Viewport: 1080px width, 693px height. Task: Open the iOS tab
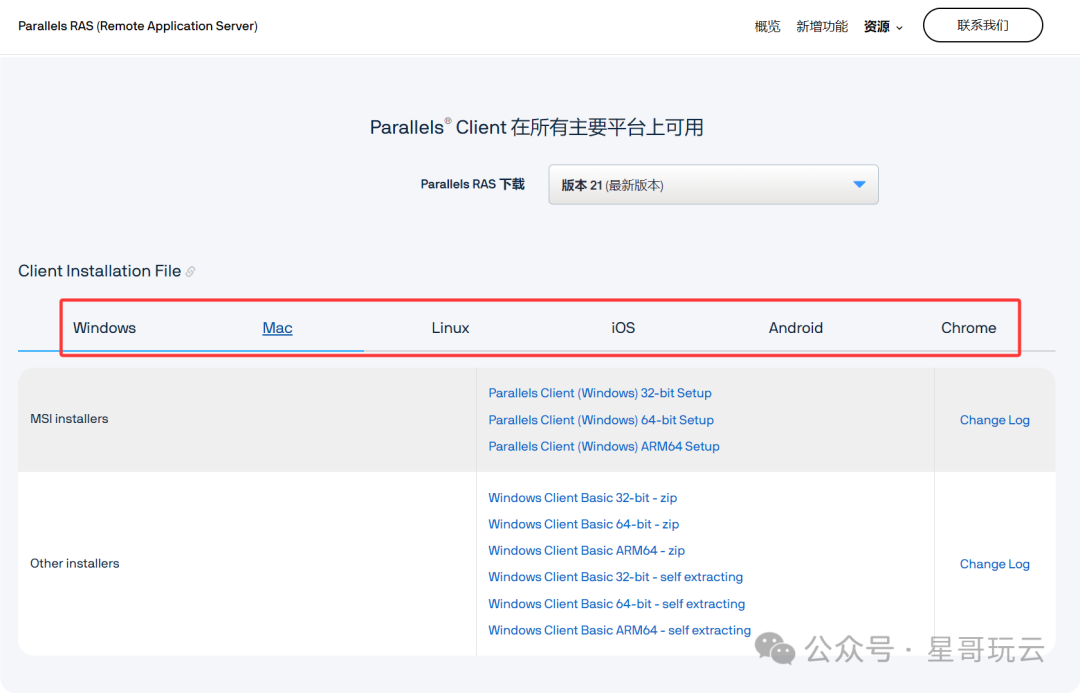(623, 328)
